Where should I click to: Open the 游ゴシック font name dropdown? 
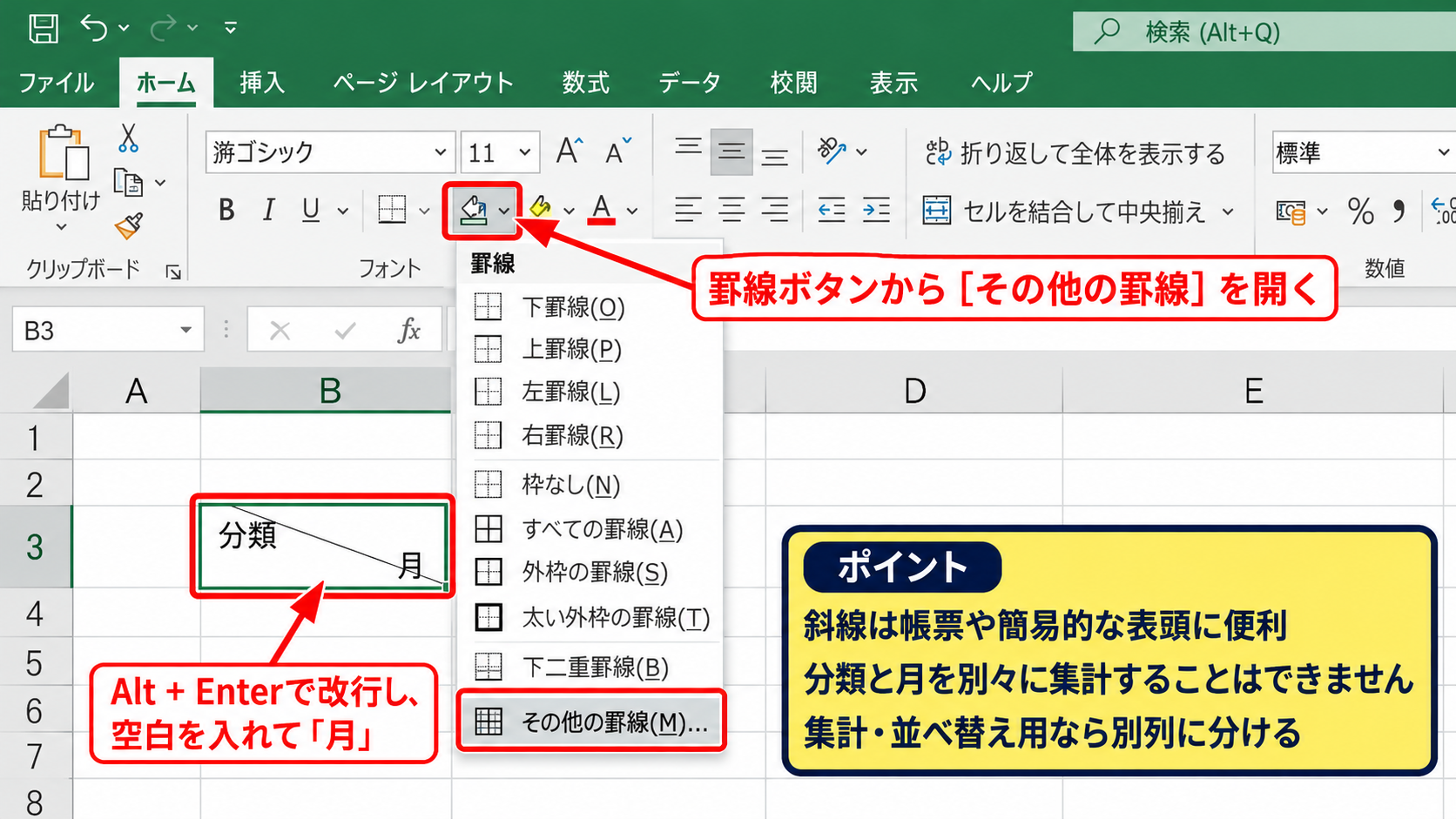coord(441,152)
